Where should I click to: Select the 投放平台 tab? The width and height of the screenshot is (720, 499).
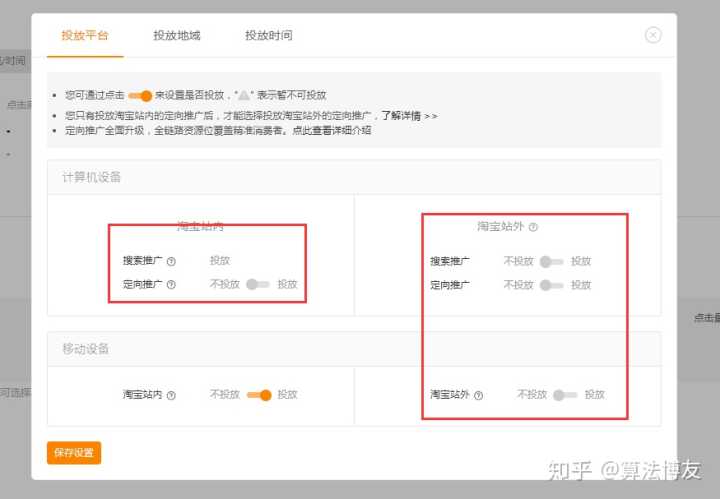pyautogui.click(x=84, y=36)
